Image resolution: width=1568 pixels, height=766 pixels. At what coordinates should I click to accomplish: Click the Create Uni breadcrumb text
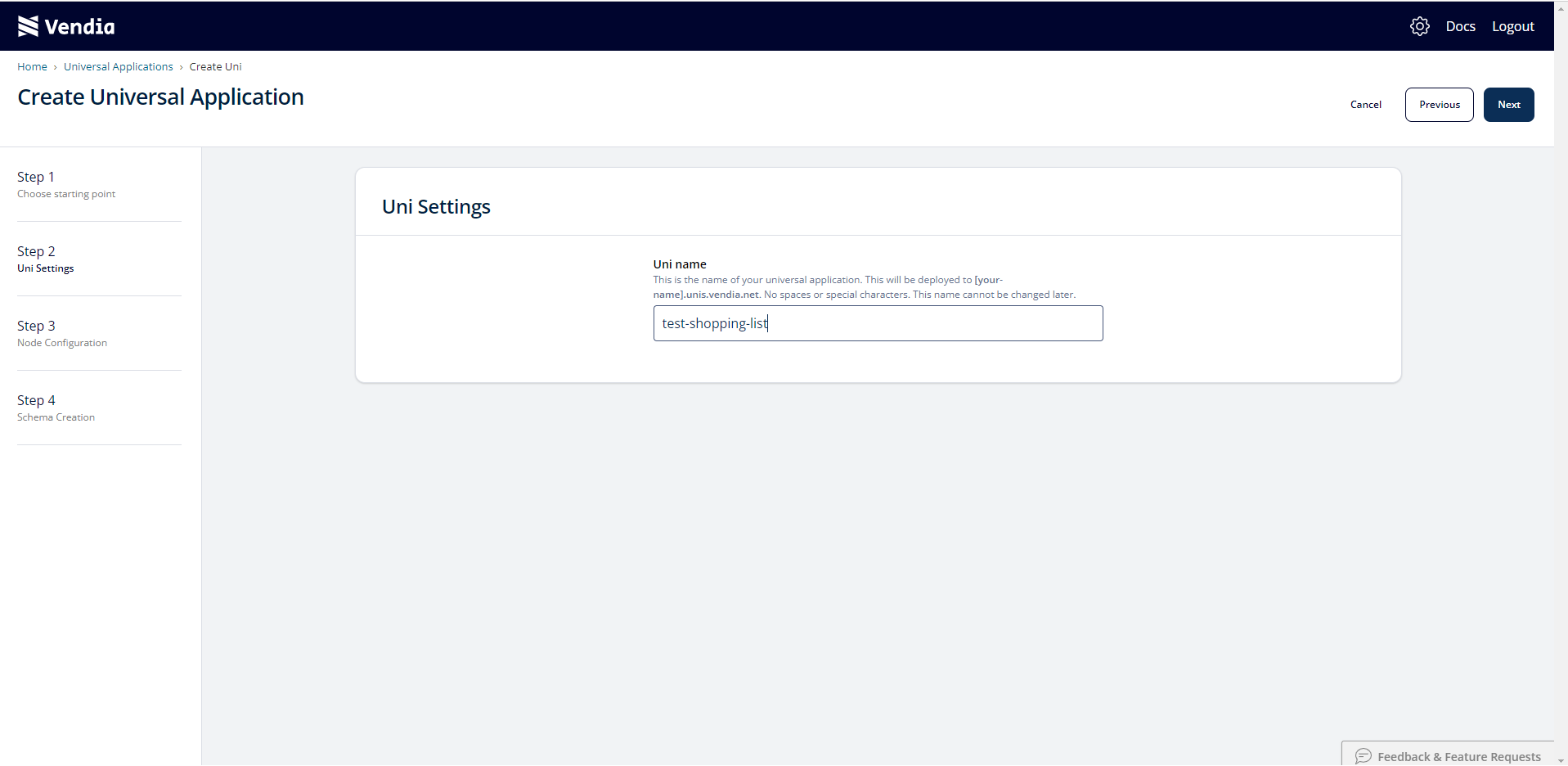(215, 67)
